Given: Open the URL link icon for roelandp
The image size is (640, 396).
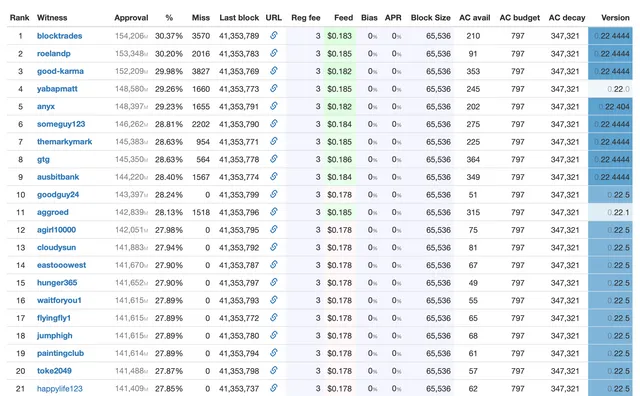Looking at the screenshot, I should point(274,53).
